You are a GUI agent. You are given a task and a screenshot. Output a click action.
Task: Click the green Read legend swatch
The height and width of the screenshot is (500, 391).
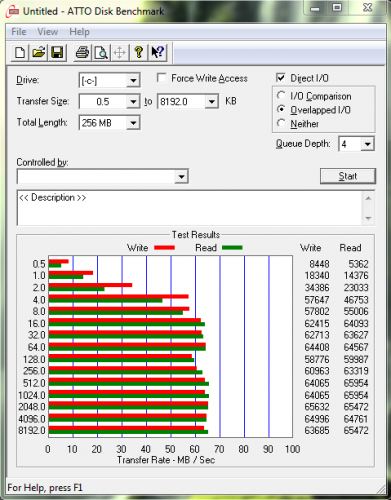coord(232,248)
